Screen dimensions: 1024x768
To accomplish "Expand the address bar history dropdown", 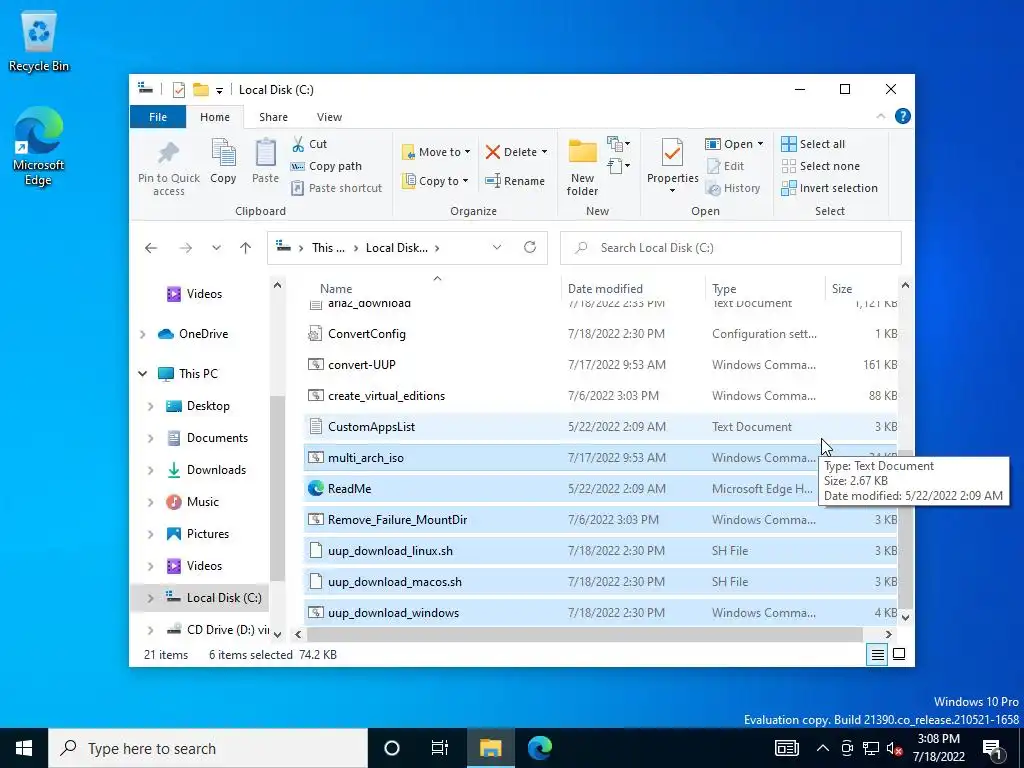I will pyautogui.click(x=496, y=248).
